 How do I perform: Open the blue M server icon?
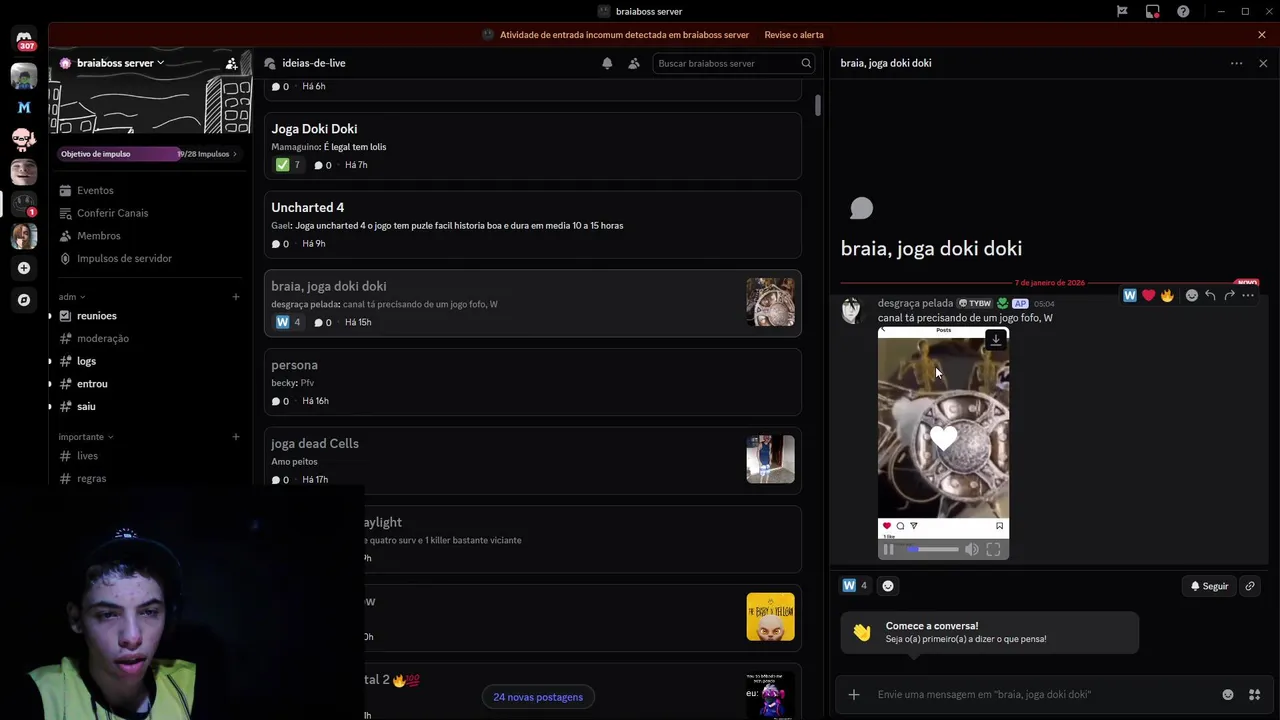pyautogui.click(x=24, y=107)
